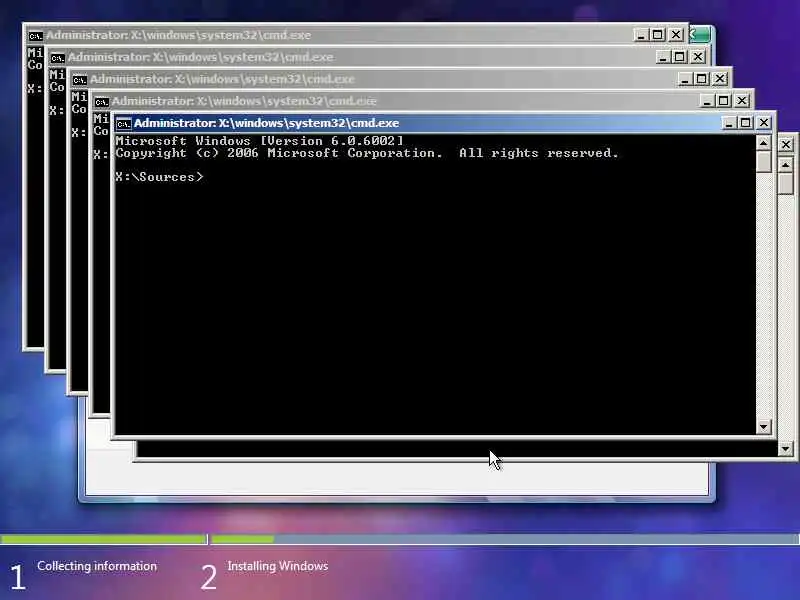Click the Collecting information progress bar
This screenshot has width=800, height=600.
pos(104,539)
